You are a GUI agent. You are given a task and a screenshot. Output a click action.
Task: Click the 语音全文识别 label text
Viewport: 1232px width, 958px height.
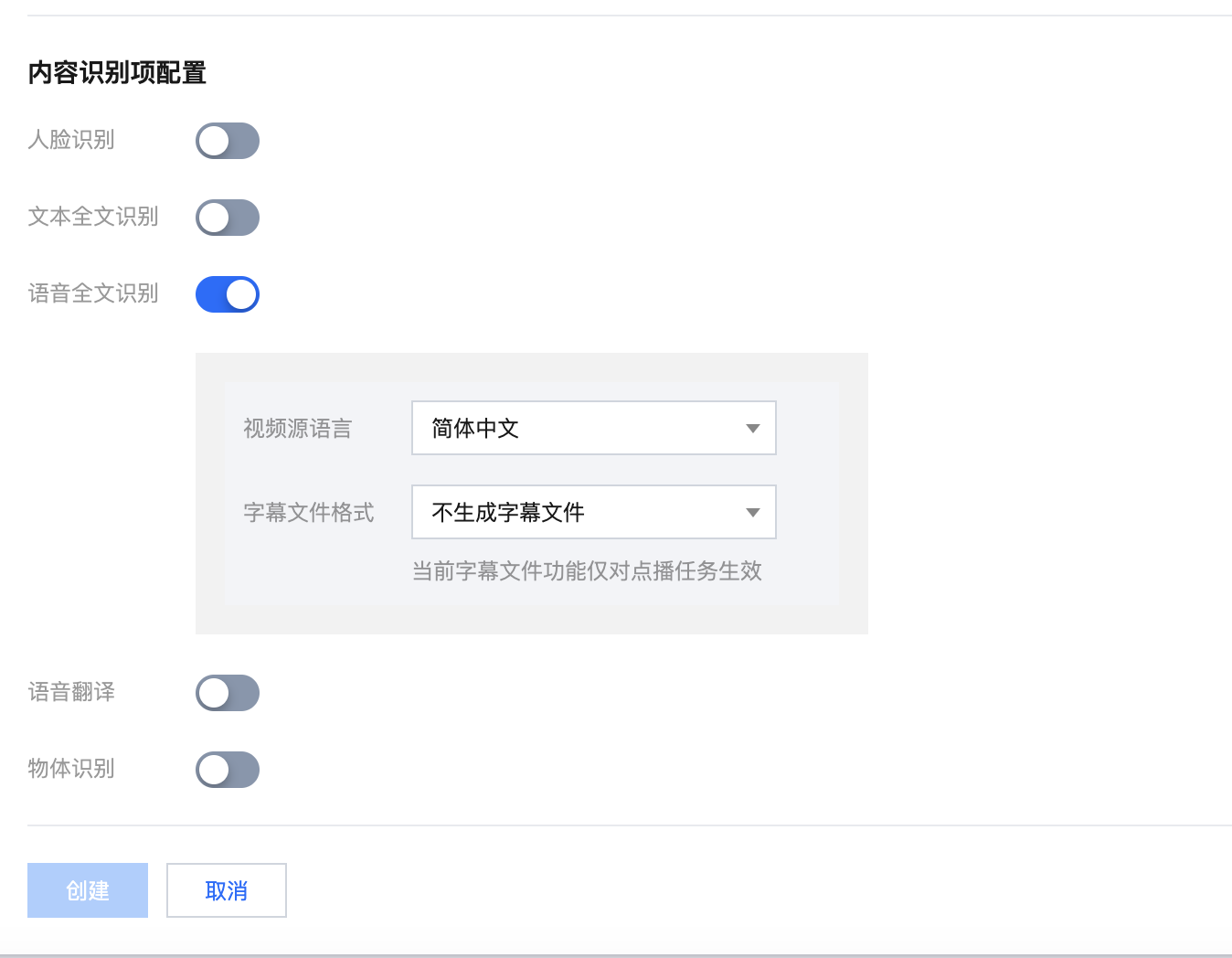[x=93, y=293]
